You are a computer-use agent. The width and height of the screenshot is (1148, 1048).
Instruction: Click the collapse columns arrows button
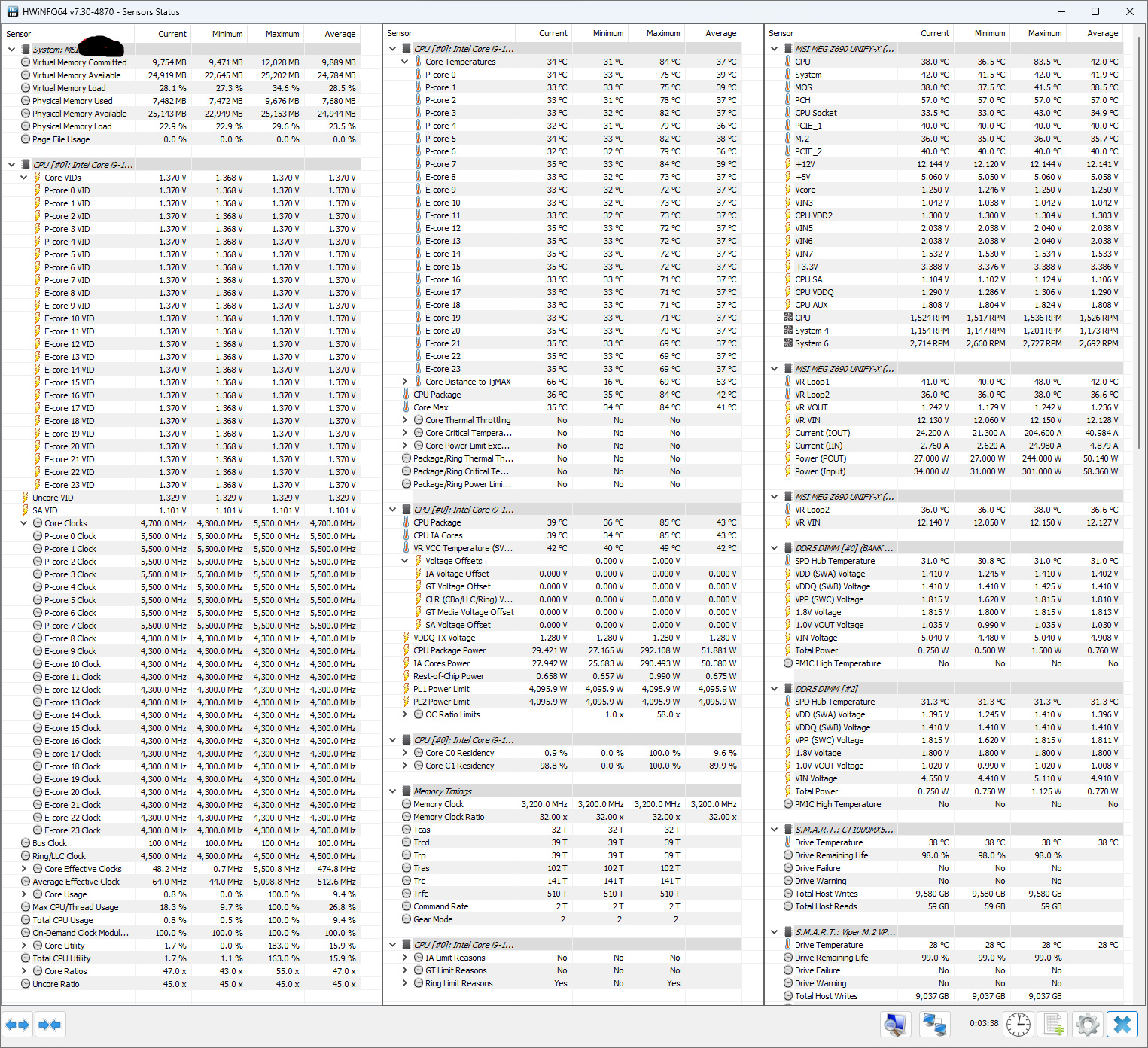50,1025
